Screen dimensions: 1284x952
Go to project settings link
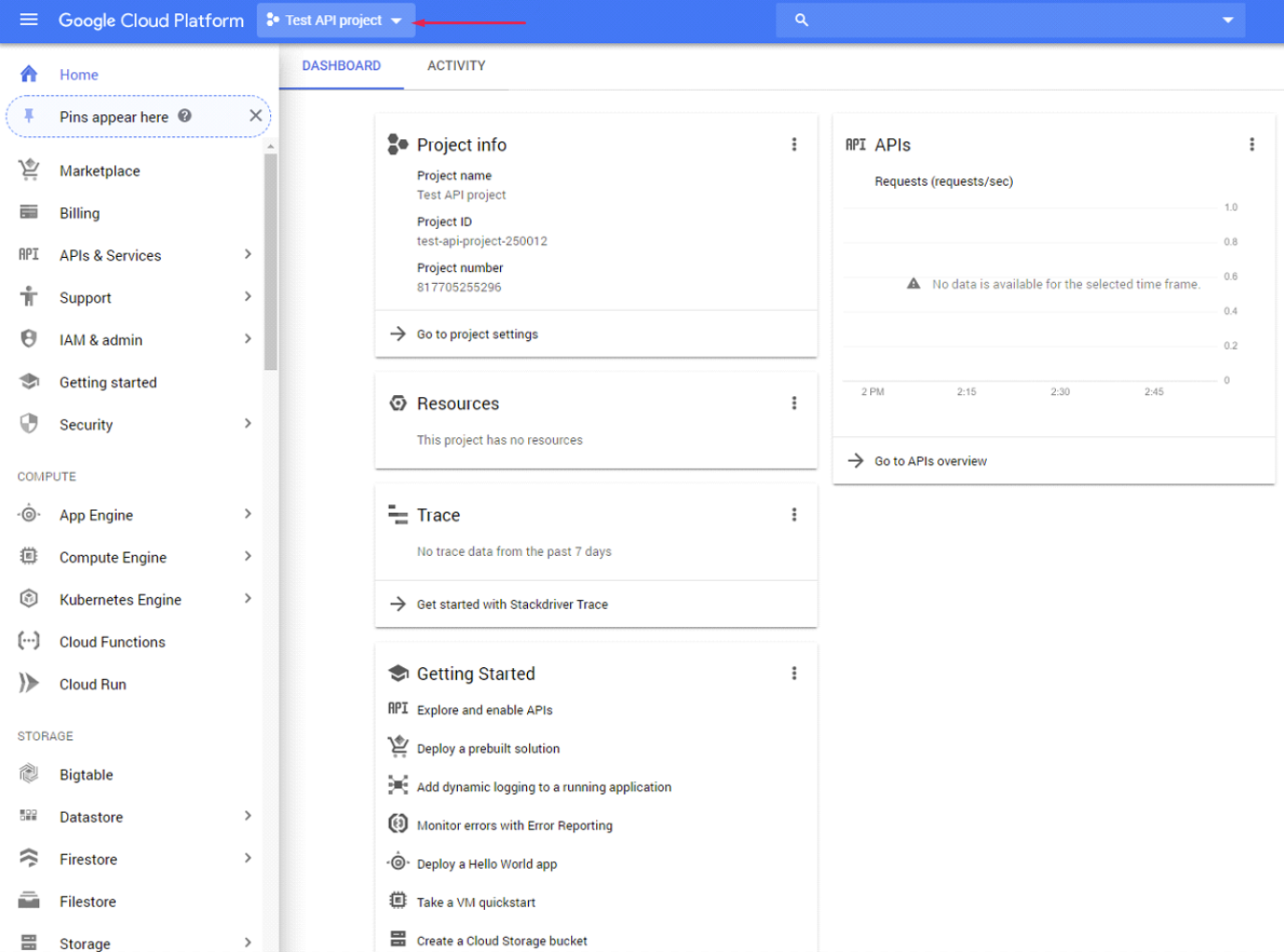[x=477, y=334]
